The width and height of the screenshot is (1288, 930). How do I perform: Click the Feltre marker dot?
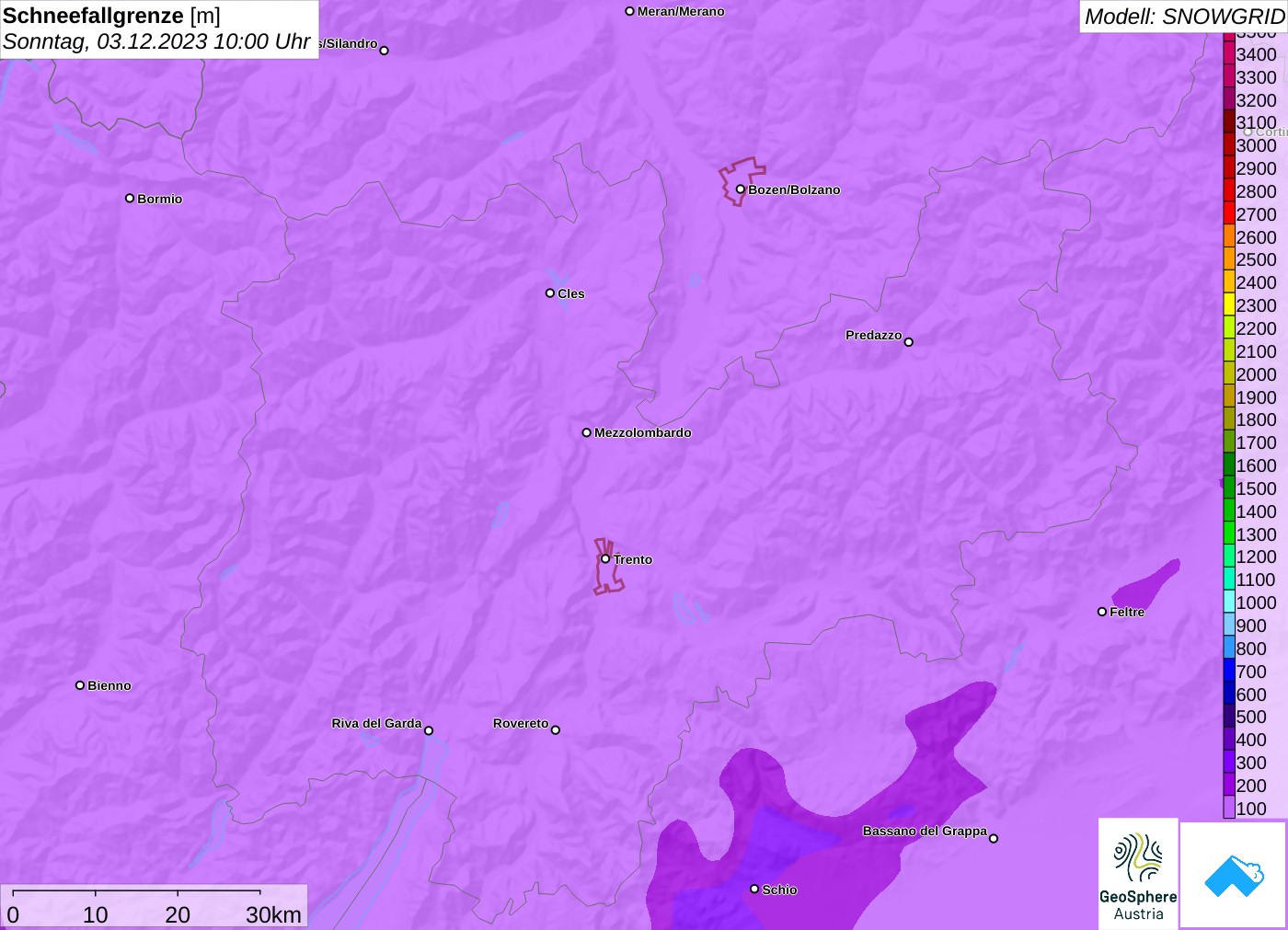1101,611
